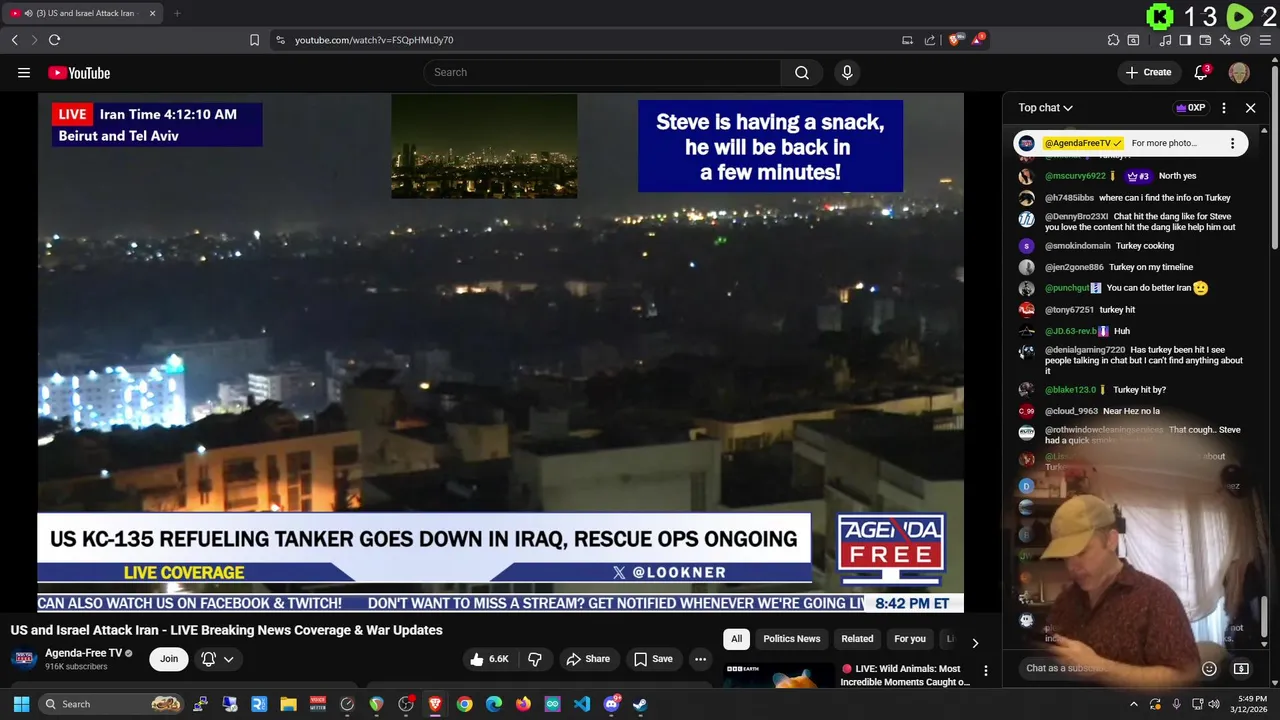1280x720 pixels.
Task: Close the live chat panel
Action: [1250, 108]
